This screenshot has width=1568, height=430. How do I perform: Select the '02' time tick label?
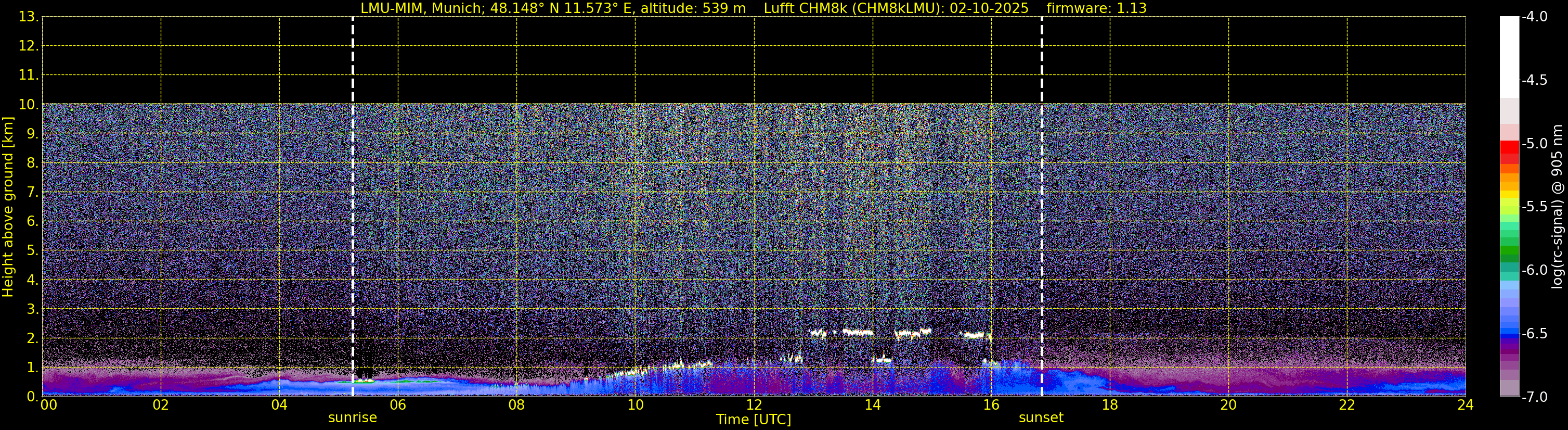click(161, 405)
